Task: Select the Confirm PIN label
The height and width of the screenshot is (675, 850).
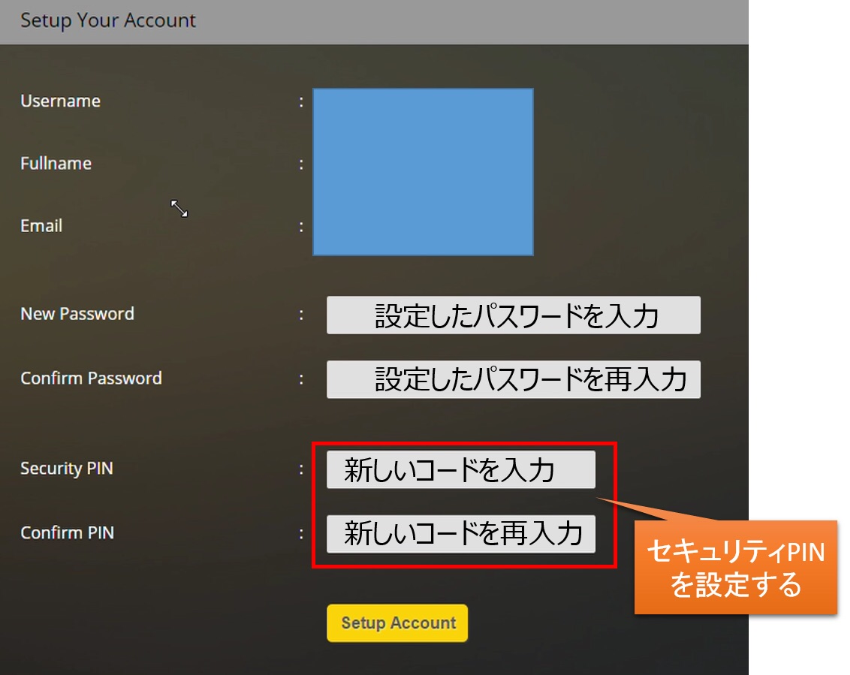Action: [67, 533]
